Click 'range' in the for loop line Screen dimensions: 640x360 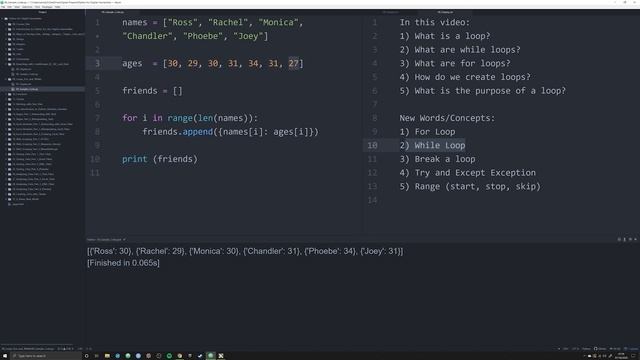coord(180,118)
